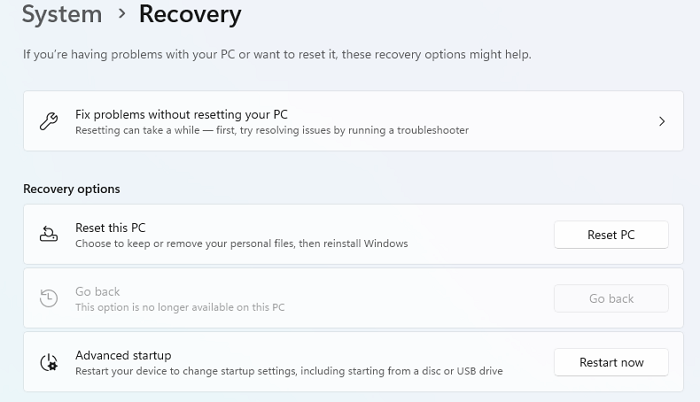The width and height of the screenshot is (700, 402).
Task: Click the 'Restart your device' description text
Action: [x=288, y=371]
